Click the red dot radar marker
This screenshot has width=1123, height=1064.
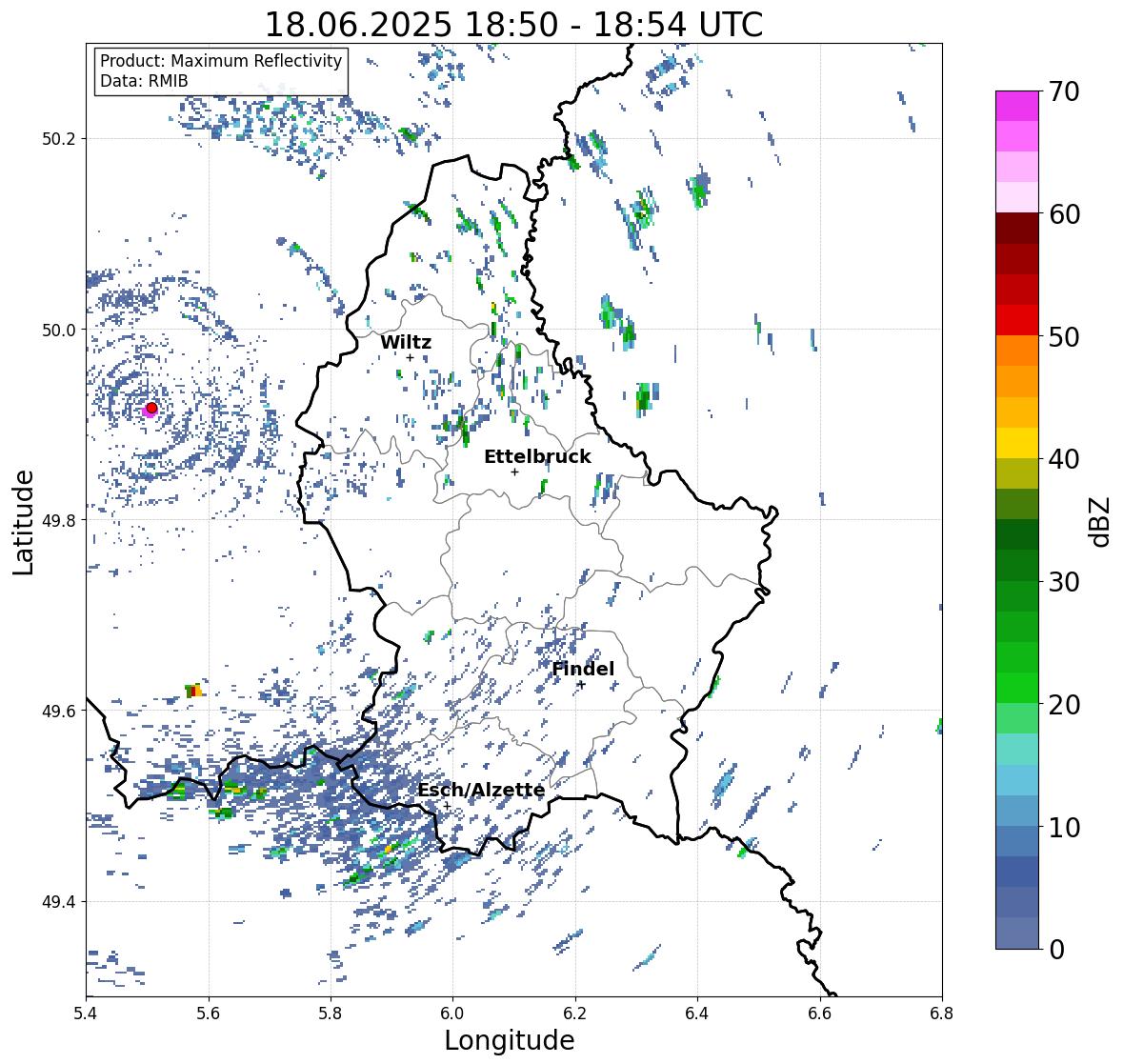tap(151, 408)
